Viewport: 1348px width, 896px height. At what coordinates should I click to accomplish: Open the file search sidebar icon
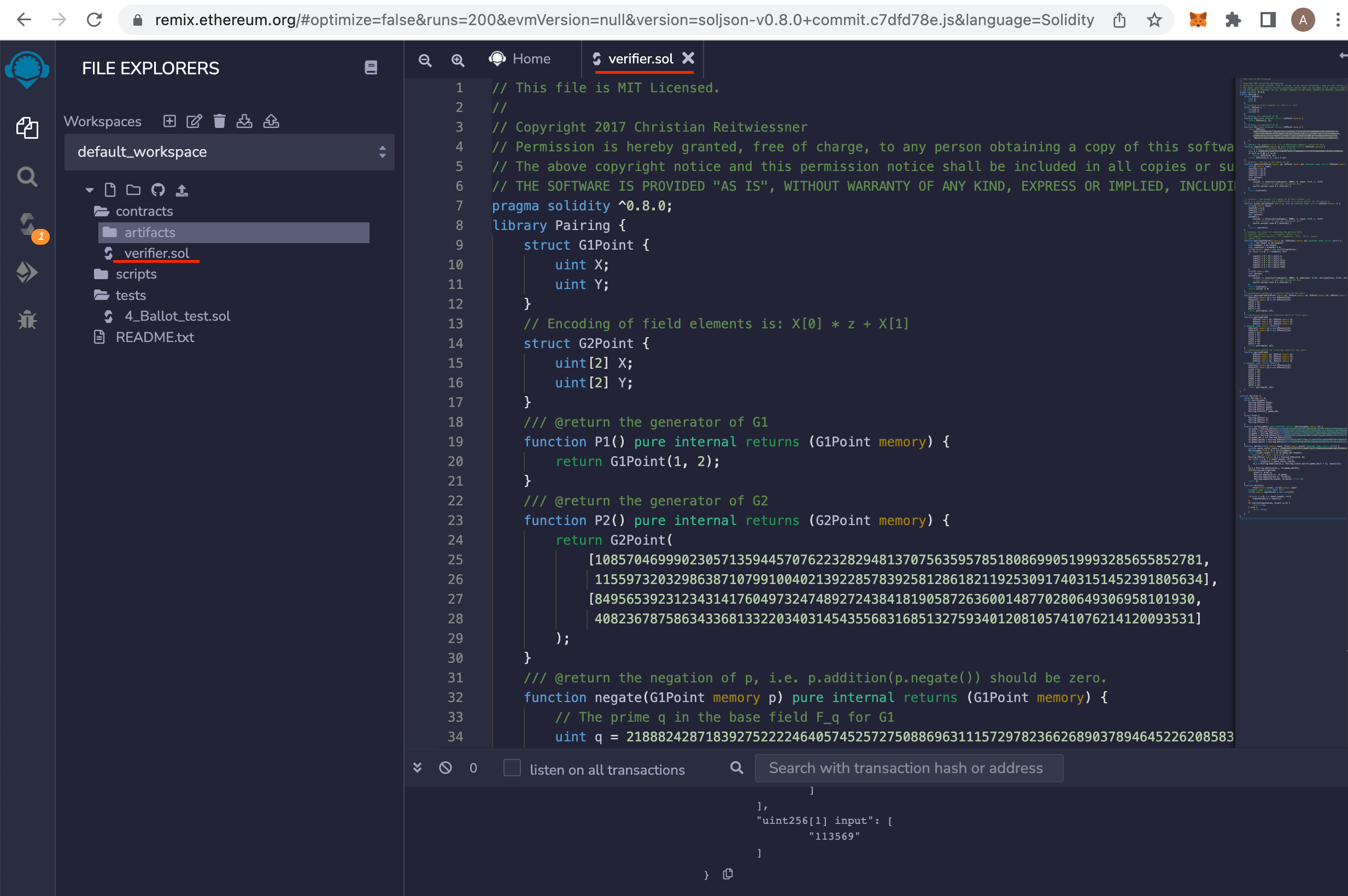(x=27, y=176)
